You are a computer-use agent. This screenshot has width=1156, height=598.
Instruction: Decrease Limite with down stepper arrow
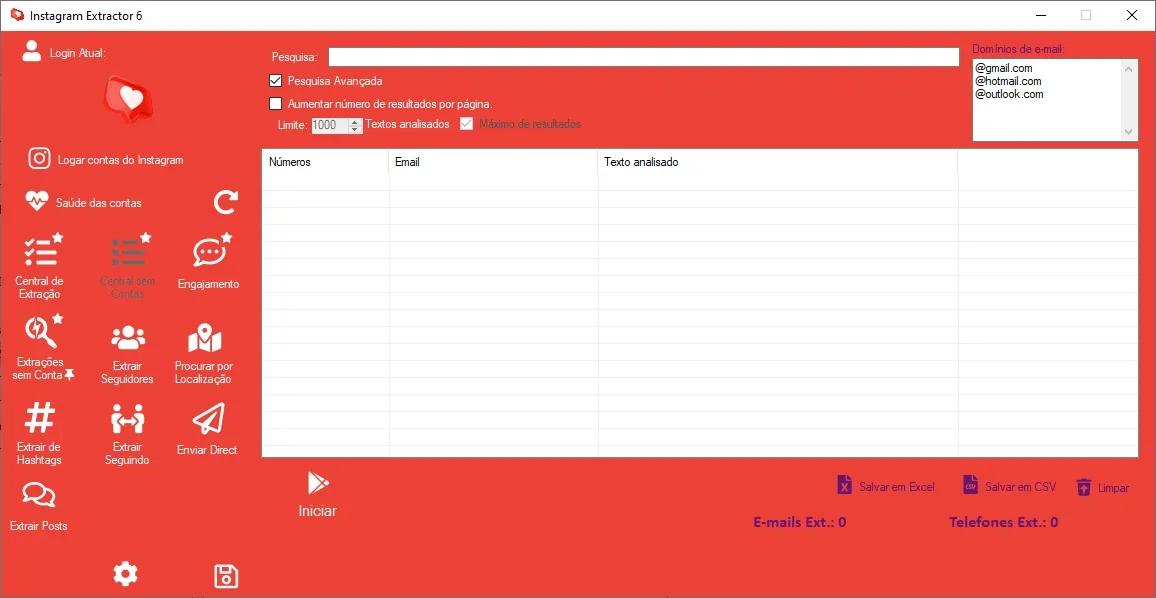[x=355, y=130]
